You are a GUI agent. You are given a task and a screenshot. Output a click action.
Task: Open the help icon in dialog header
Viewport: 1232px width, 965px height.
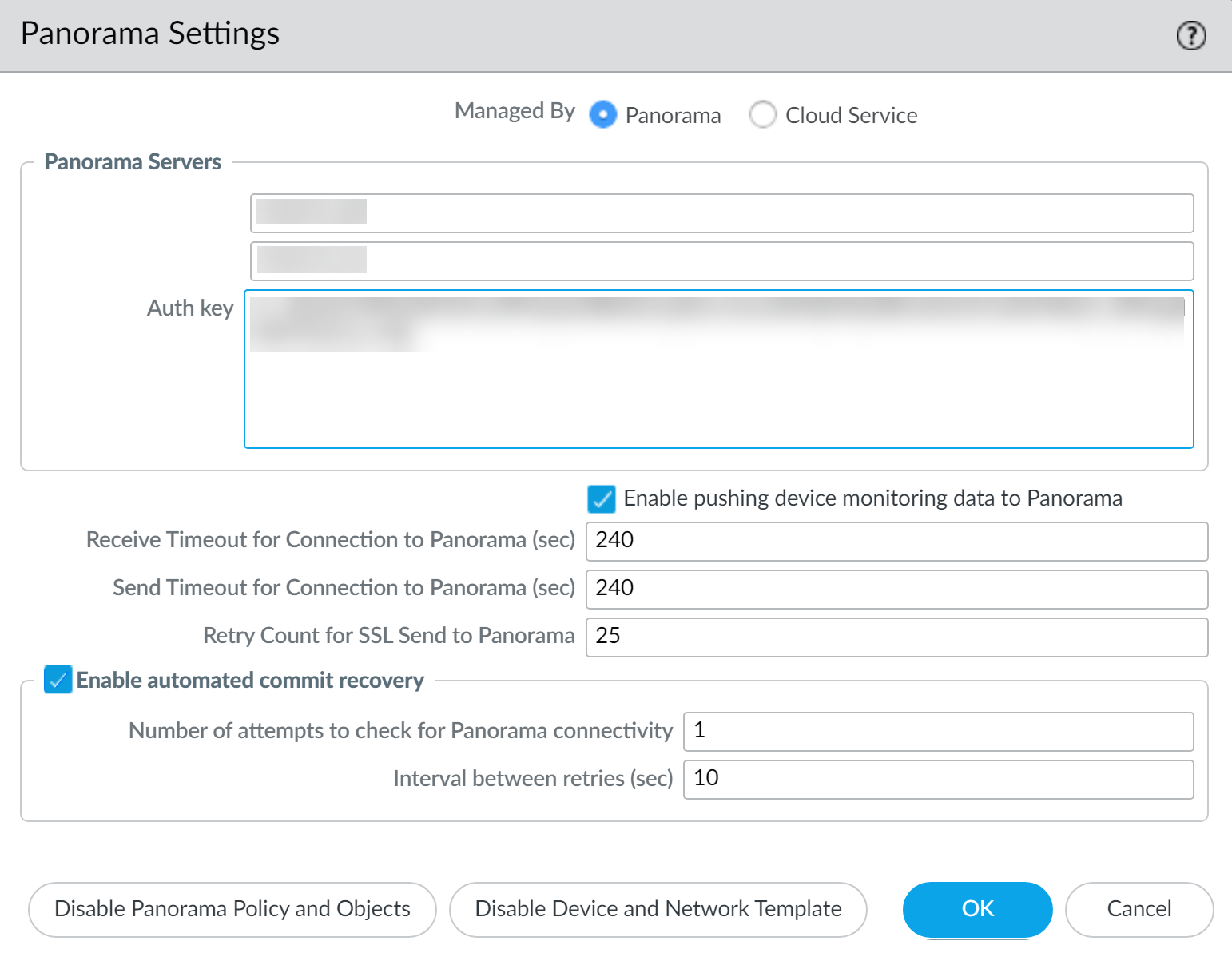point(1191,35)
